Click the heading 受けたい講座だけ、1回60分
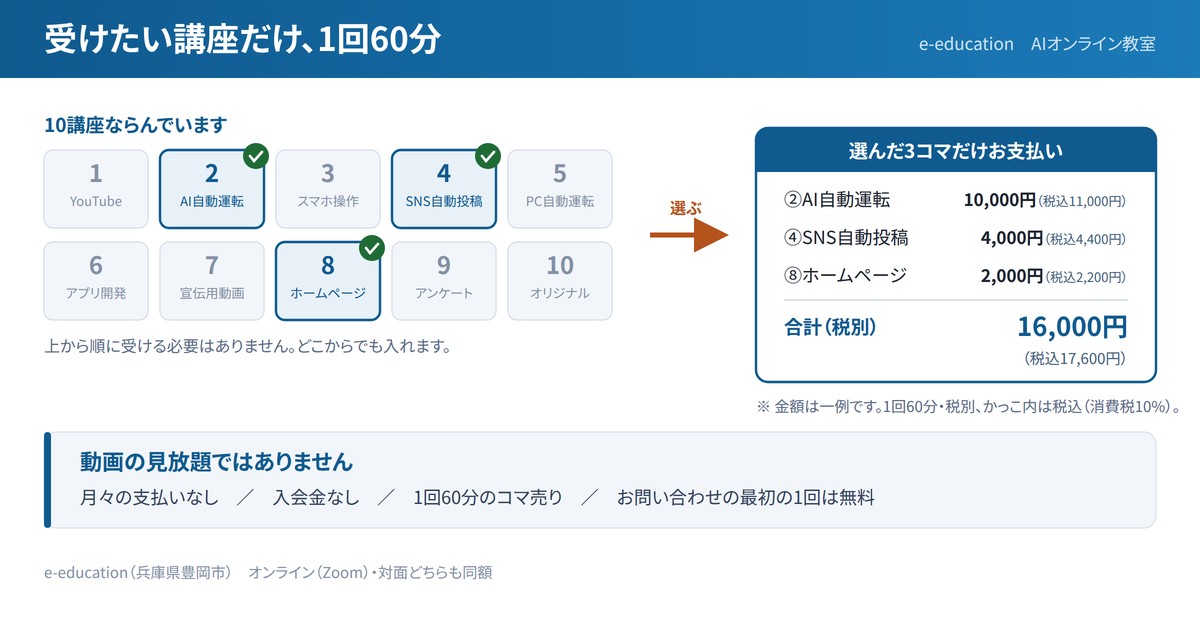 (243, 39)
